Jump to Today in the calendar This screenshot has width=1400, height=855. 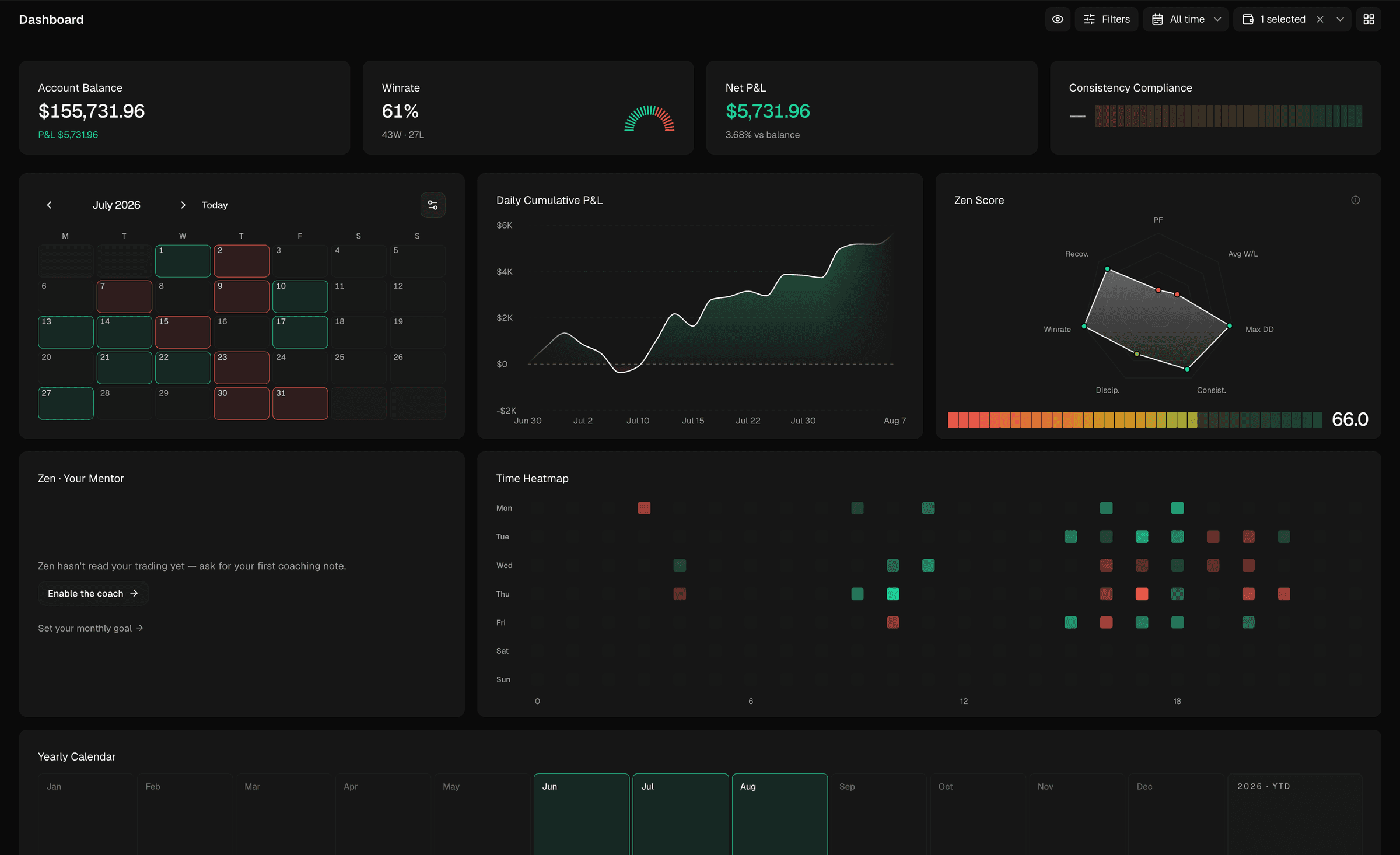(215, 205)
